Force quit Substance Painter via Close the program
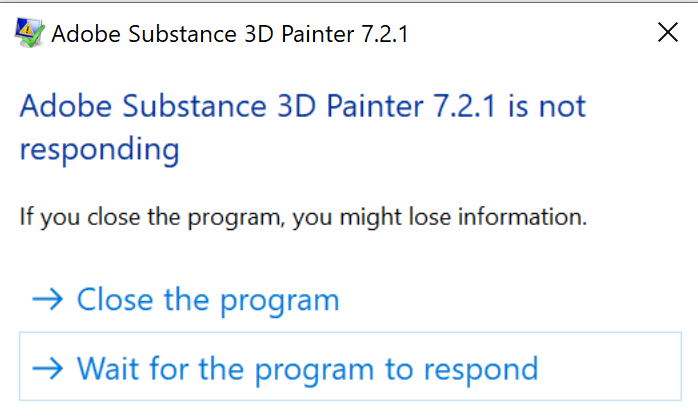Viewport: 698px width, 420px height. 208,299
